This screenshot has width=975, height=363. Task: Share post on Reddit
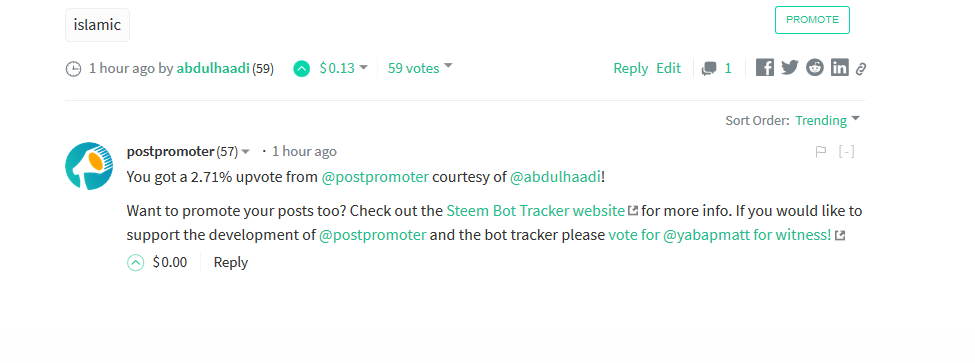point(815,68)
